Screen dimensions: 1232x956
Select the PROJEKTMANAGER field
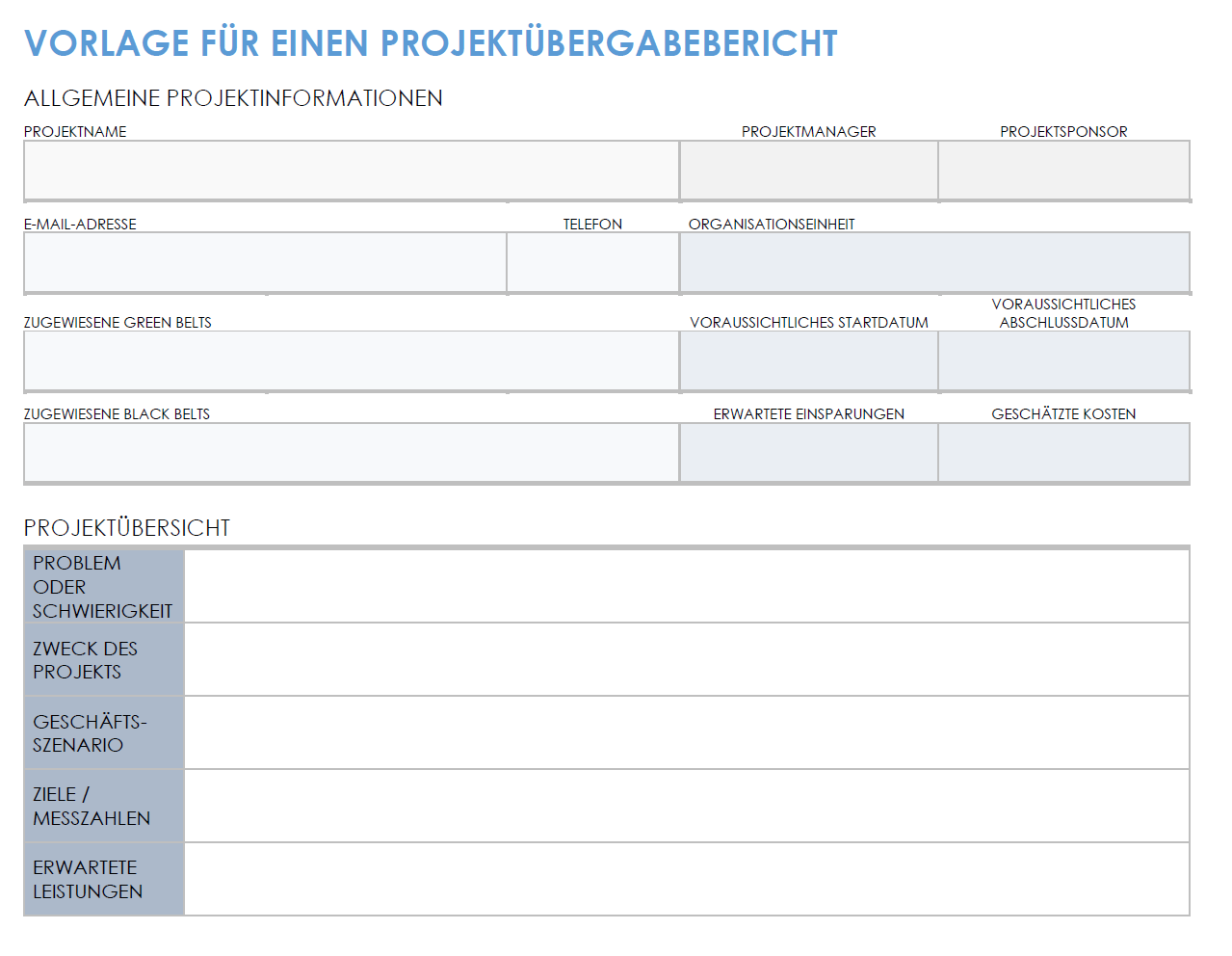tap(808, 170)
